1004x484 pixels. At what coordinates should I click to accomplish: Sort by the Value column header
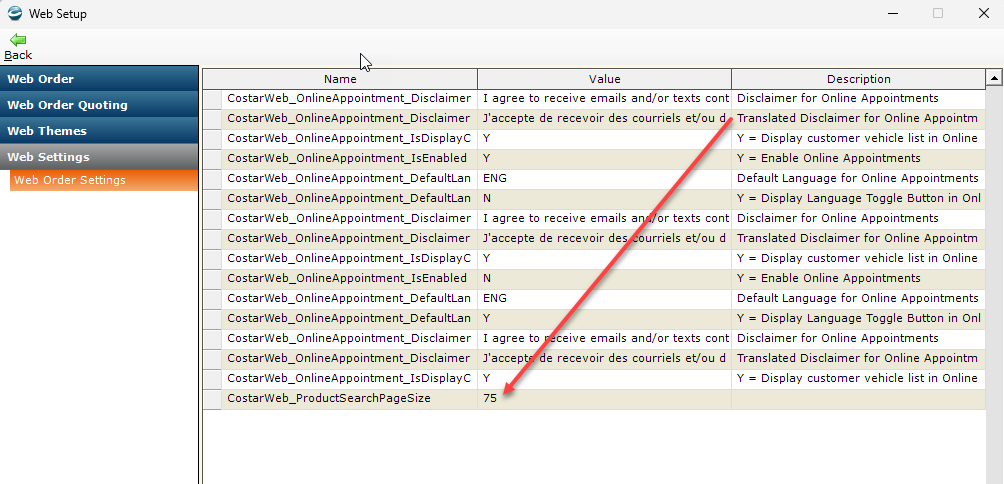(604, 79)
